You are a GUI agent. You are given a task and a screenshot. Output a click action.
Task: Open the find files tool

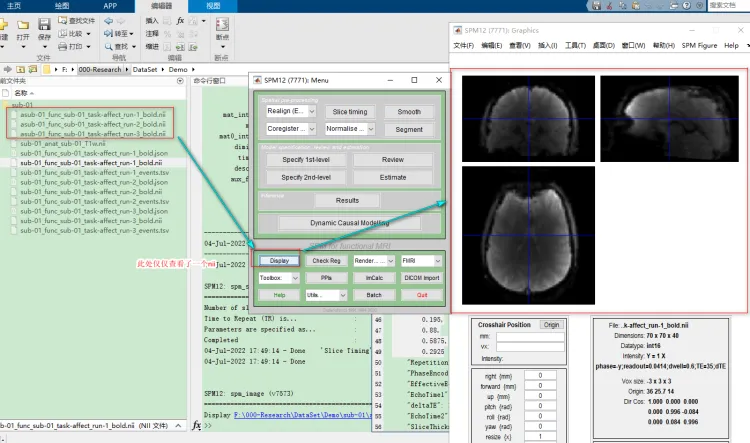coord(77,21)
